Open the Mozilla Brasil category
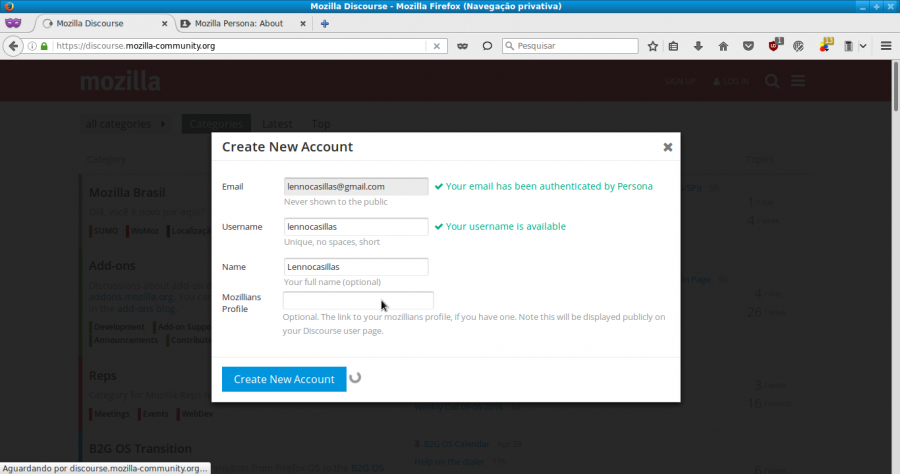The height and width of the screenshot is (474, 900). [x=127, y=193]
